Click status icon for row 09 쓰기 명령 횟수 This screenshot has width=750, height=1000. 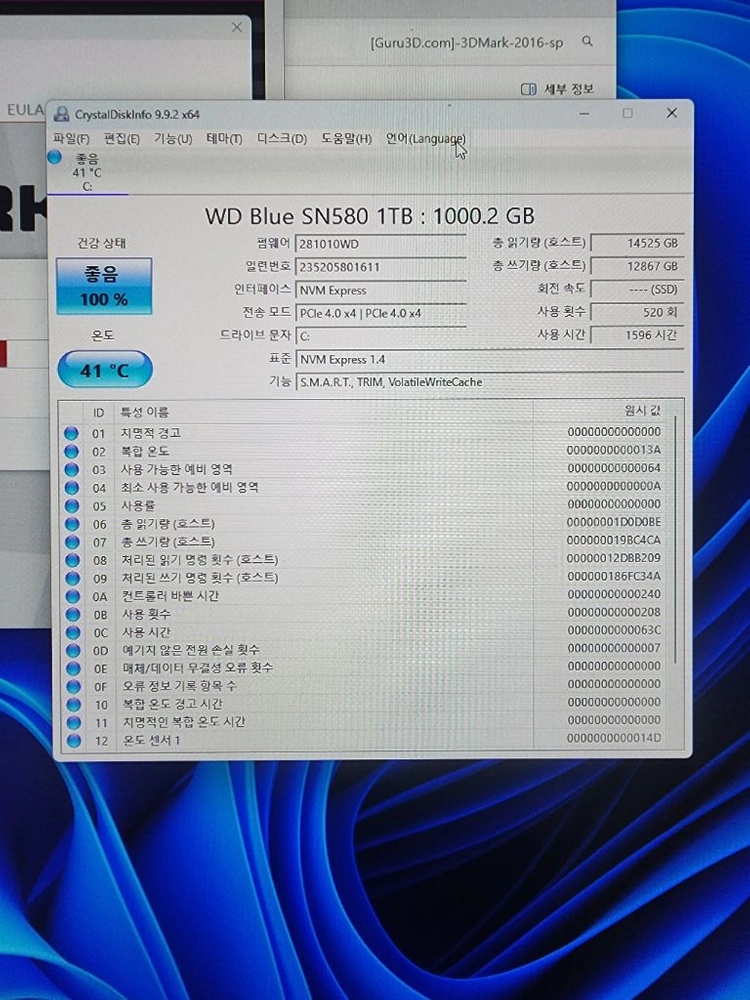(73, 578)
